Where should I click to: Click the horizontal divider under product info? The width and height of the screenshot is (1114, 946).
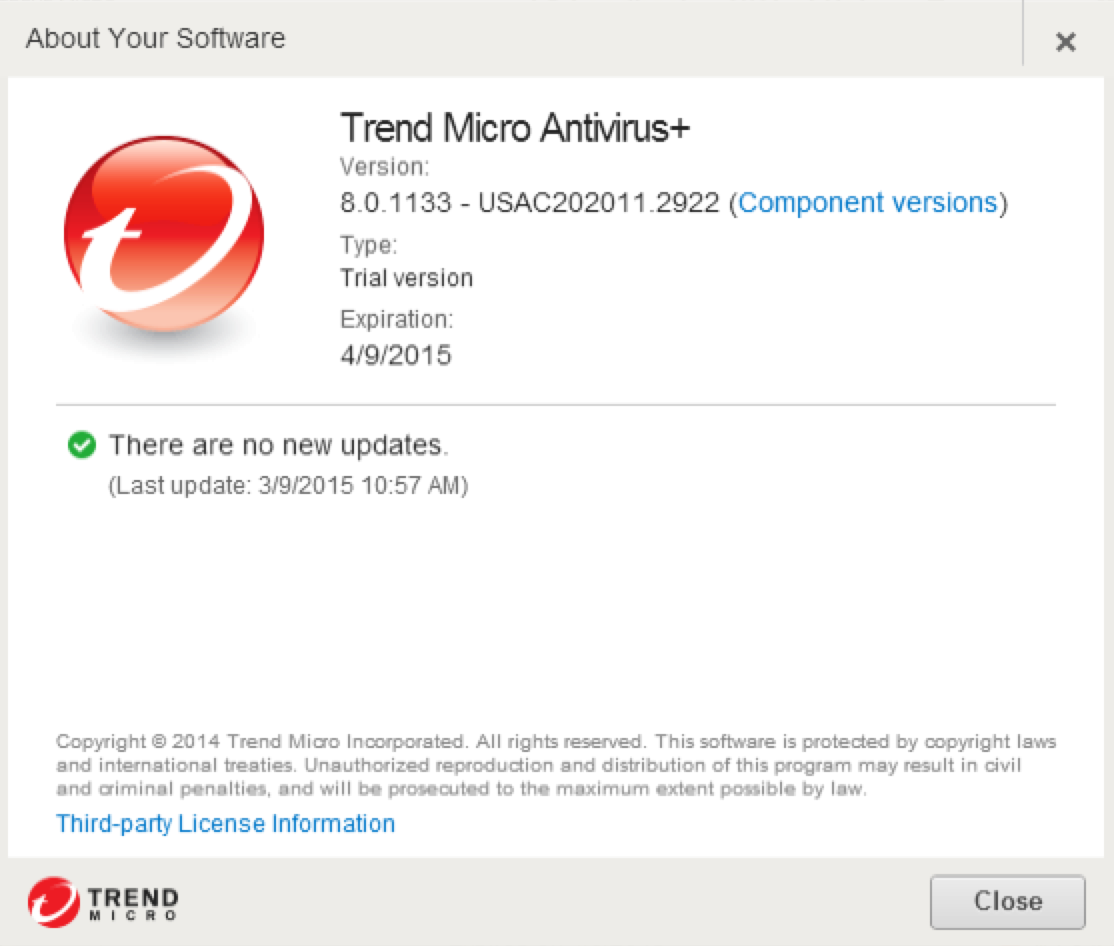pyautogui.click(x=555, y=405)
